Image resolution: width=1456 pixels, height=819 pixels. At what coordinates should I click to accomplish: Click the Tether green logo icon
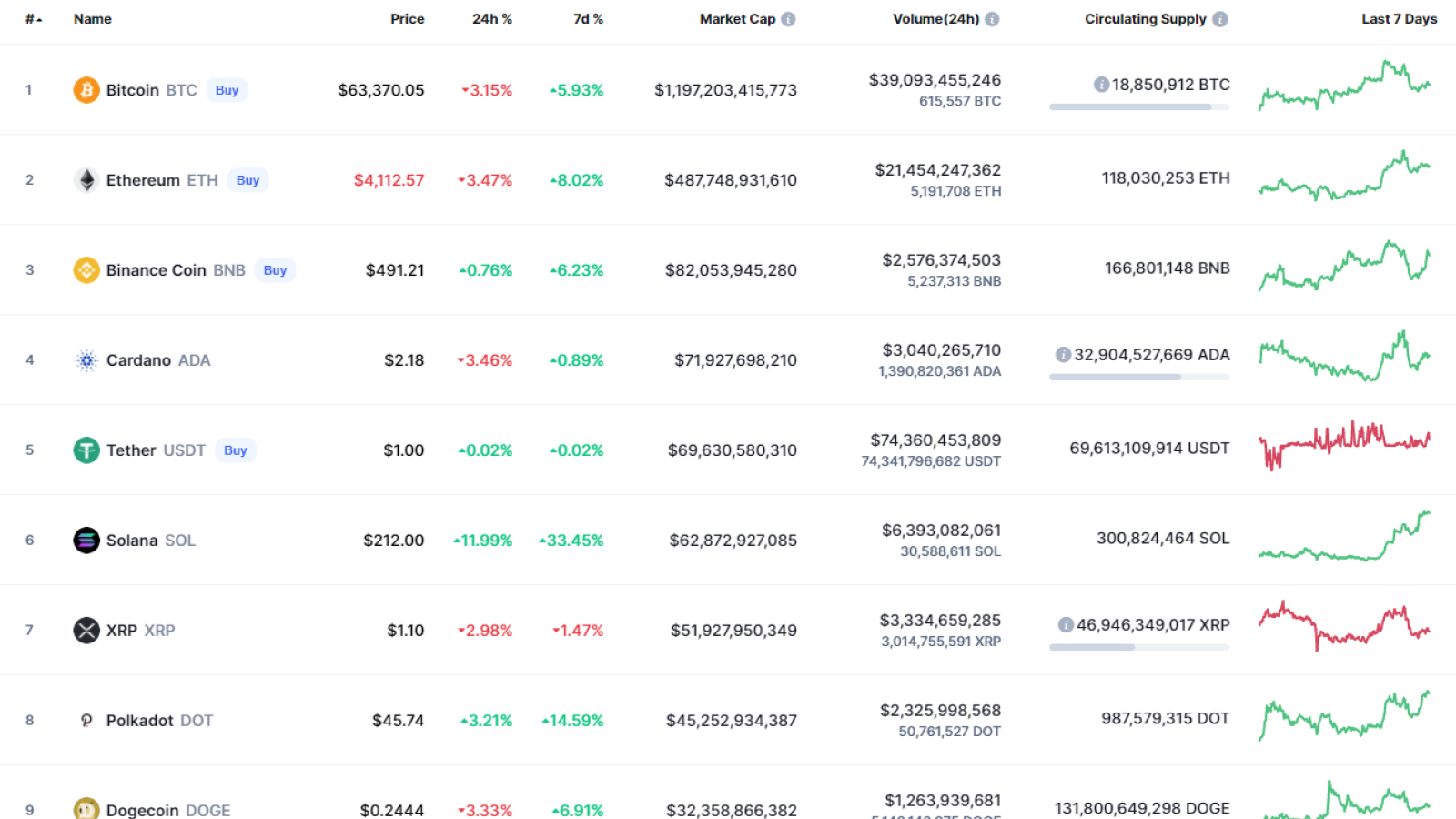coord(86,450)
